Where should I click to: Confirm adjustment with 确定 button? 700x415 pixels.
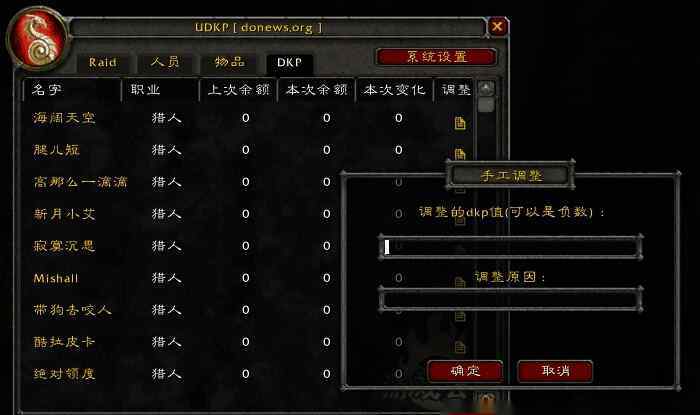click(x=465, y=371)
